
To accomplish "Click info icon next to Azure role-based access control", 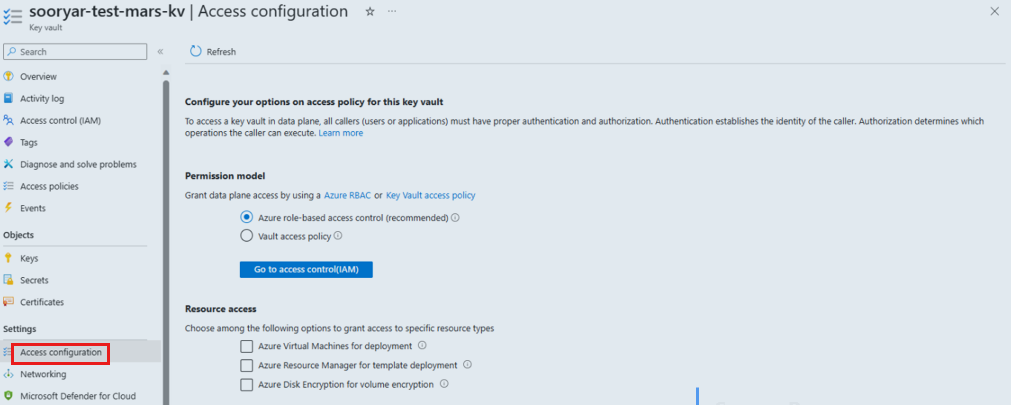I will click(x=456, y=218).
